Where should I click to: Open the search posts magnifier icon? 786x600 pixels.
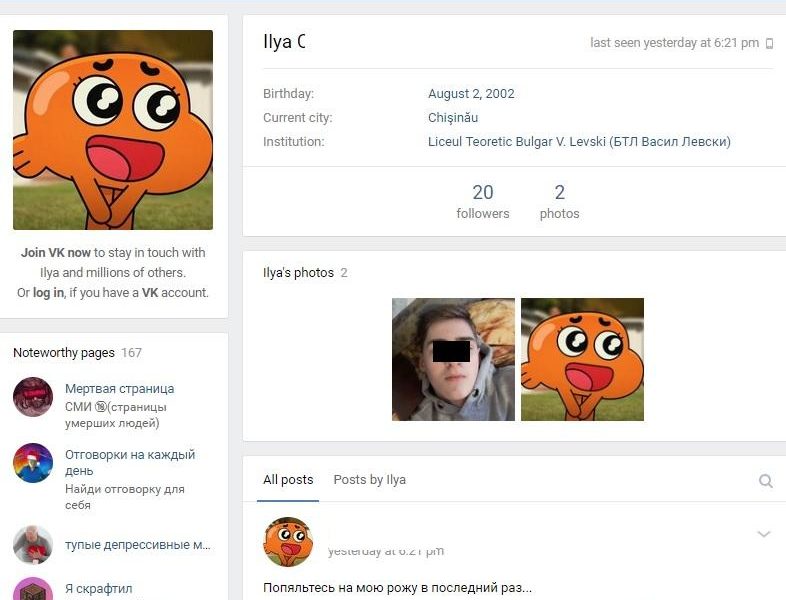click(765, 481)
